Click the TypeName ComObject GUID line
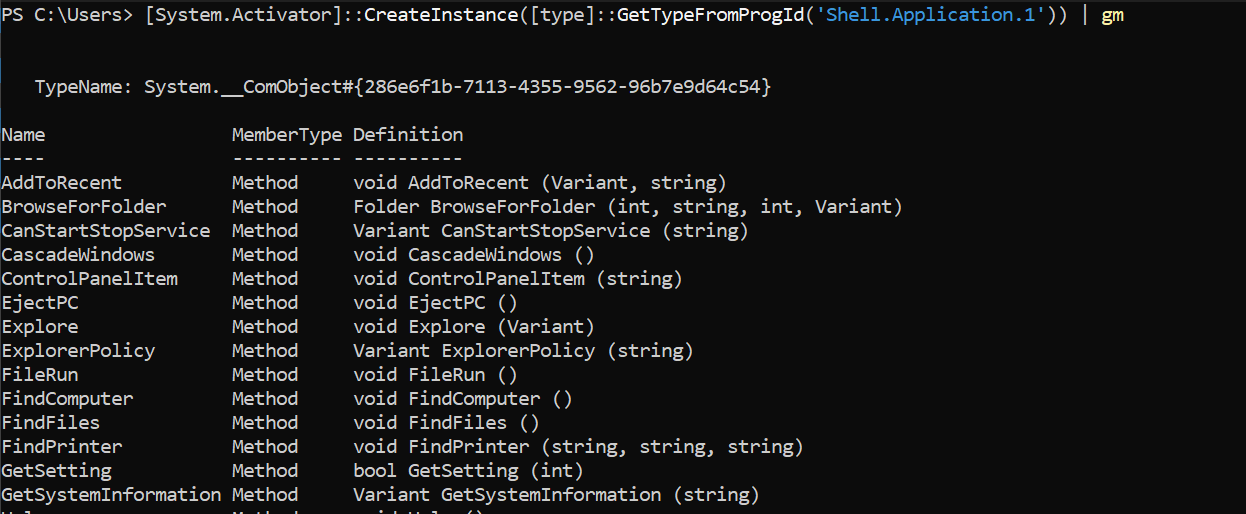The width and height of the screenshot is (1246, 514). point(403,88)
